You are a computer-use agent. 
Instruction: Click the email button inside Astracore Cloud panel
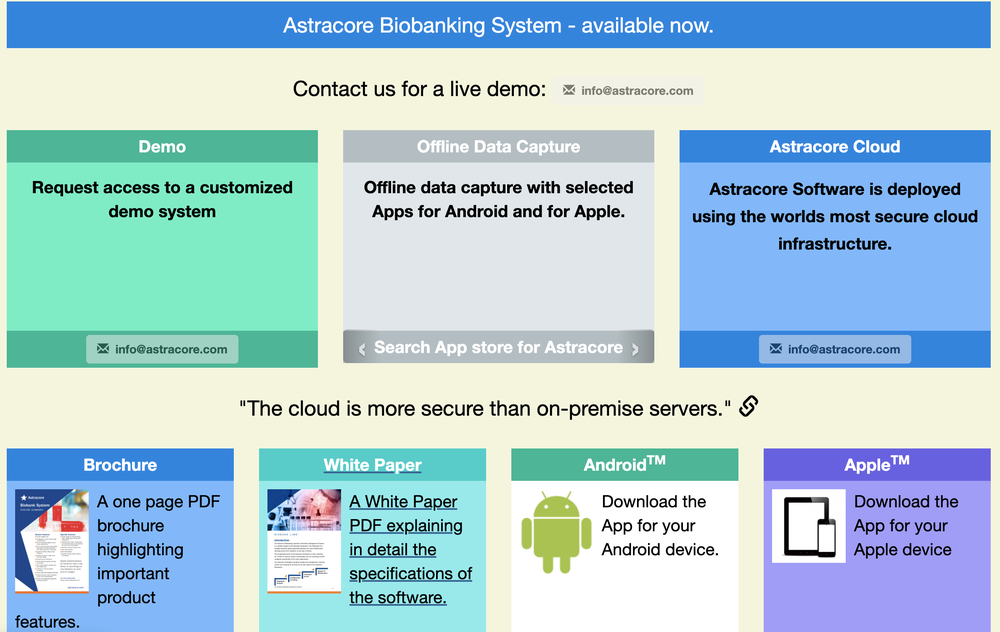point(834,349)
